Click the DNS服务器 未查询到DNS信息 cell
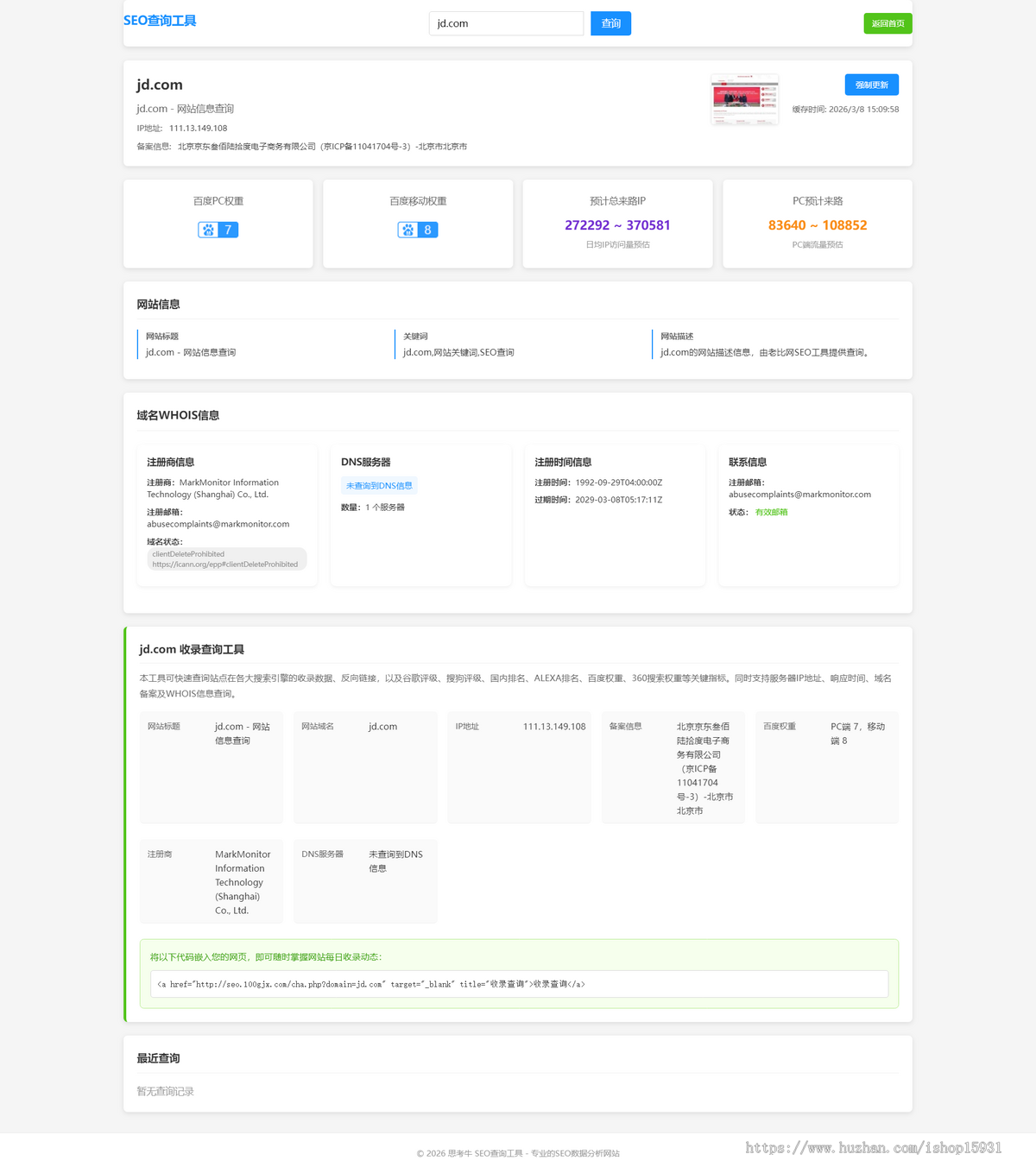The width and height of the screenshot is (1036, 1173). 365,882
